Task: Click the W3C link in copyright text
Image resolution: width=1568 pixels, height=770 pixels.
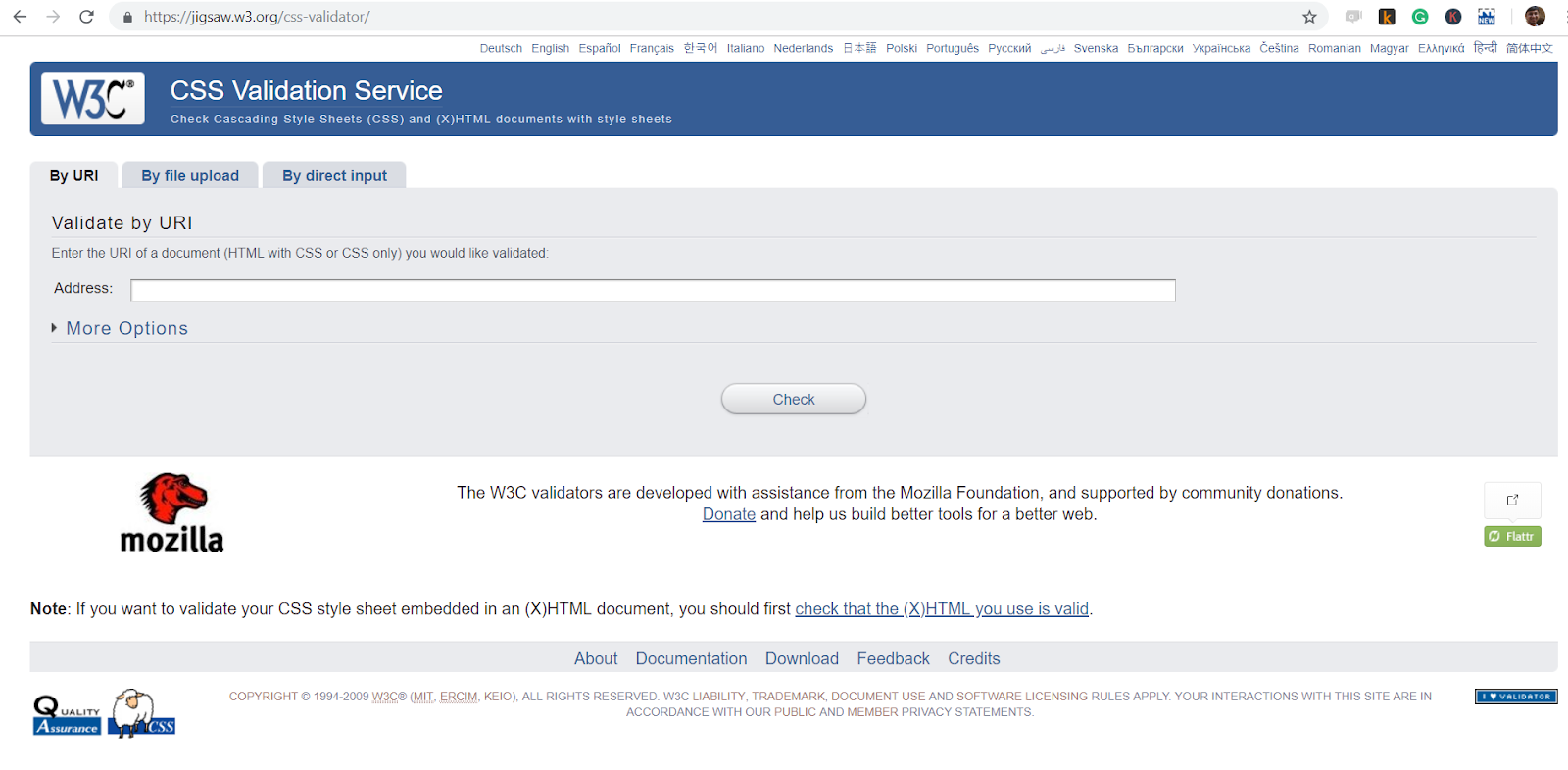Action: pyautogui.click(x=386, y=698)
